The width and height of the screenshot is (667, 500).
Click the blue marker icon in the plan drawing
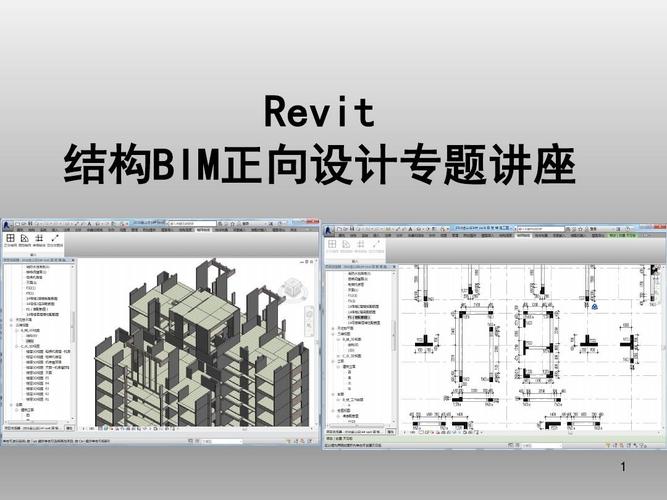click(x=595, y=306)
